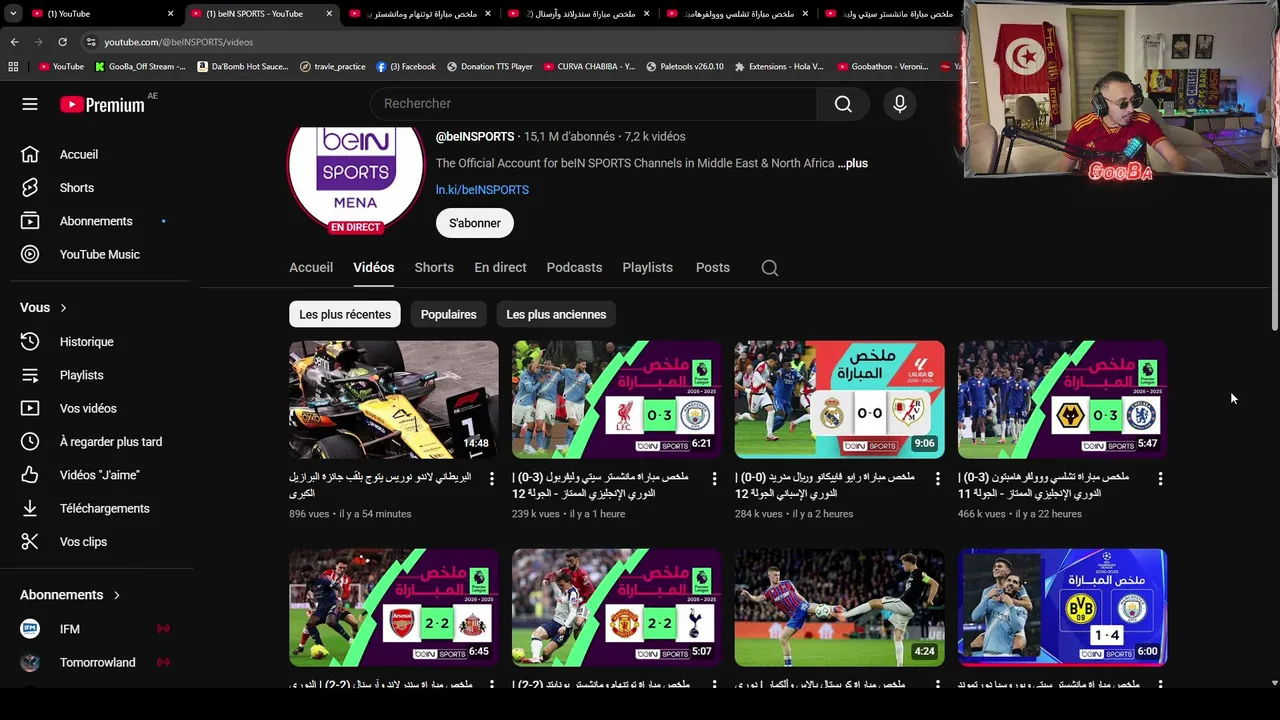The image size is (1280, 720).
Task: Switch to the Playlists channel tab
Action: (647, 268)
